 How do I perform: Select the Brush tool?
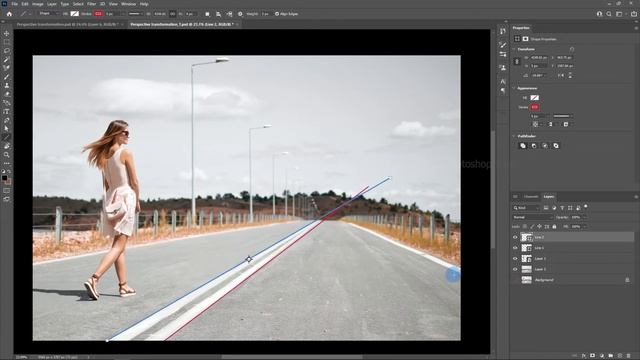click(7, 77)
